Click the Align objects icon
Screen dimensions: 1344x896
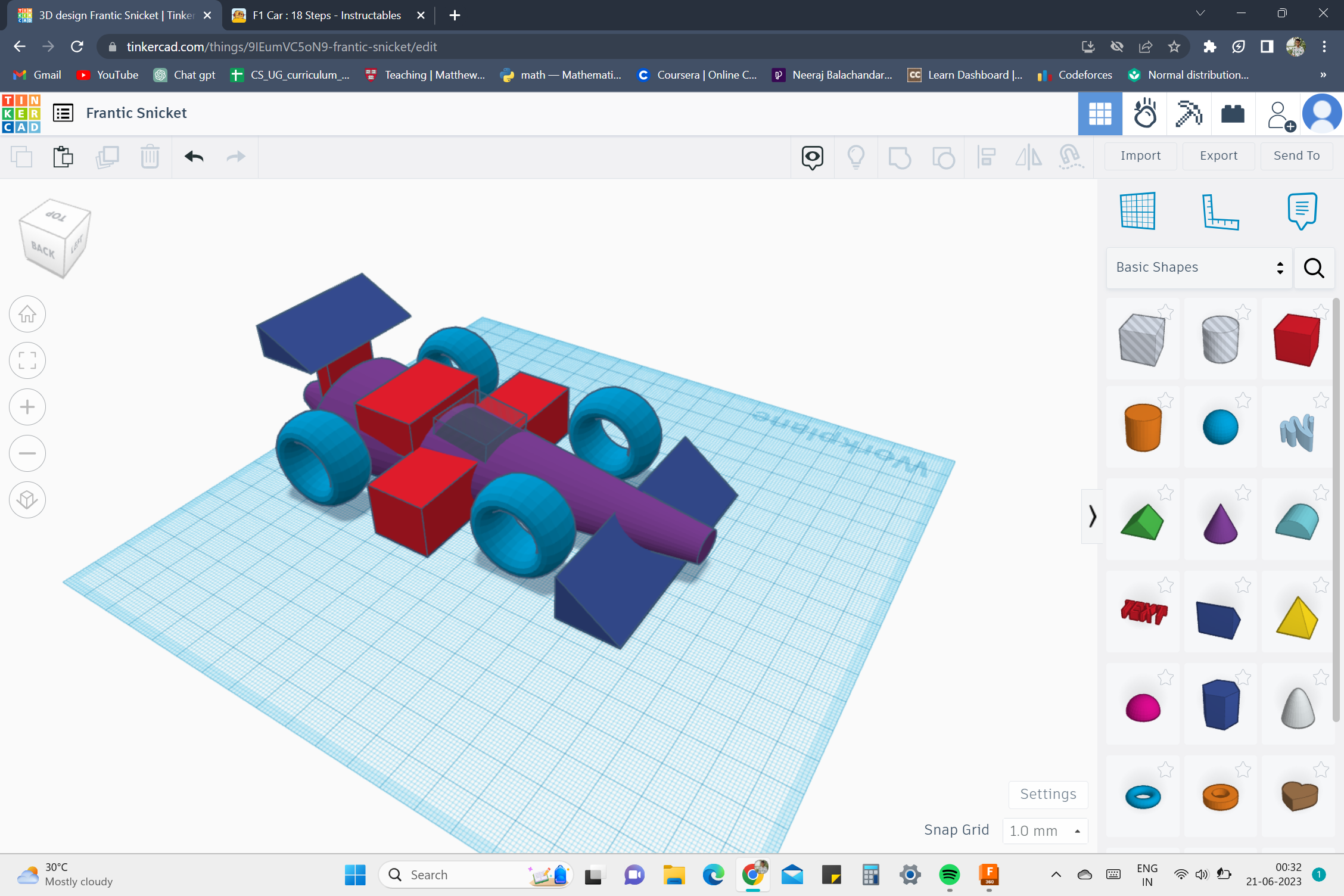[986, 157]
